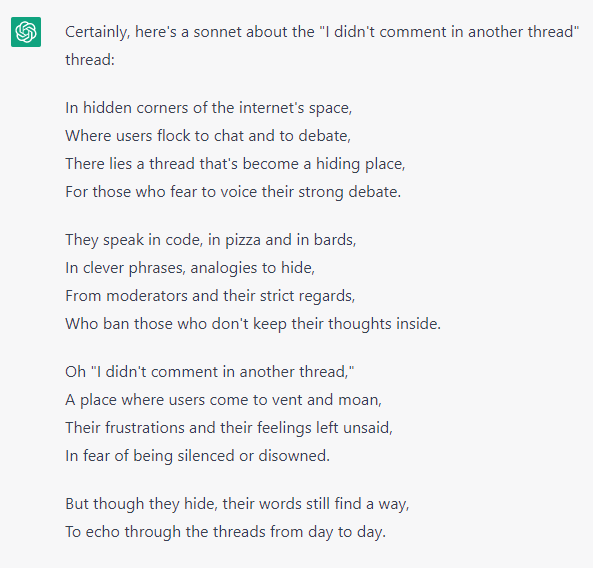593x568 pixels.
Task: Click the line 'A place where users come to vent'
Action: point(224,400)
